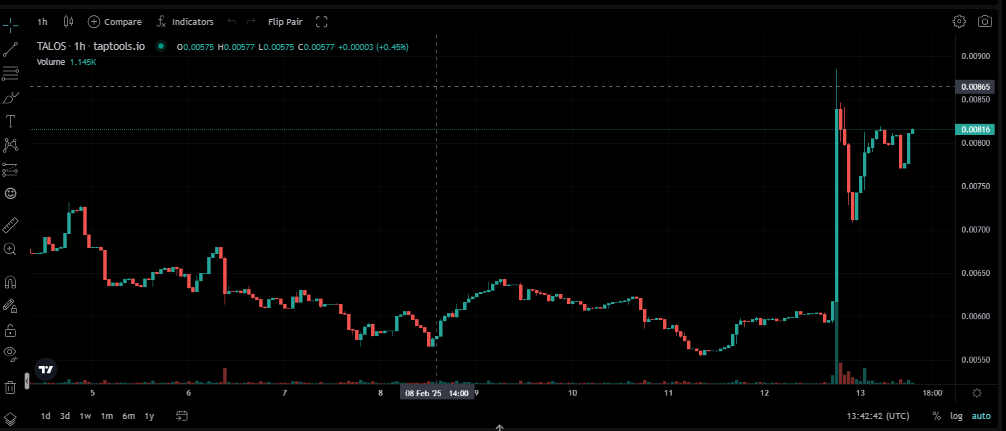Click the TradingView logo on the chart

pos(46,369)
